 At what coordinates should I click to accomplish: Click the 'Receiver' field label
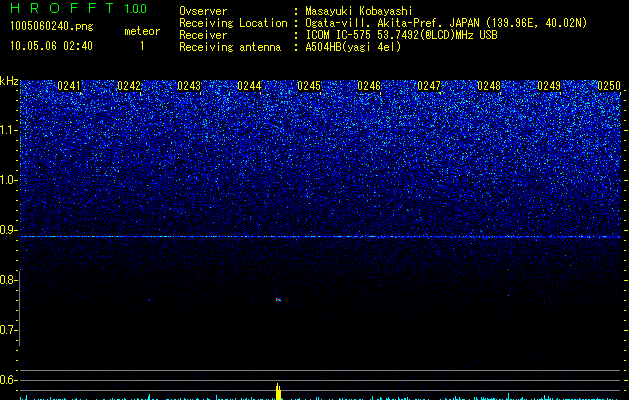coord(203,35)
